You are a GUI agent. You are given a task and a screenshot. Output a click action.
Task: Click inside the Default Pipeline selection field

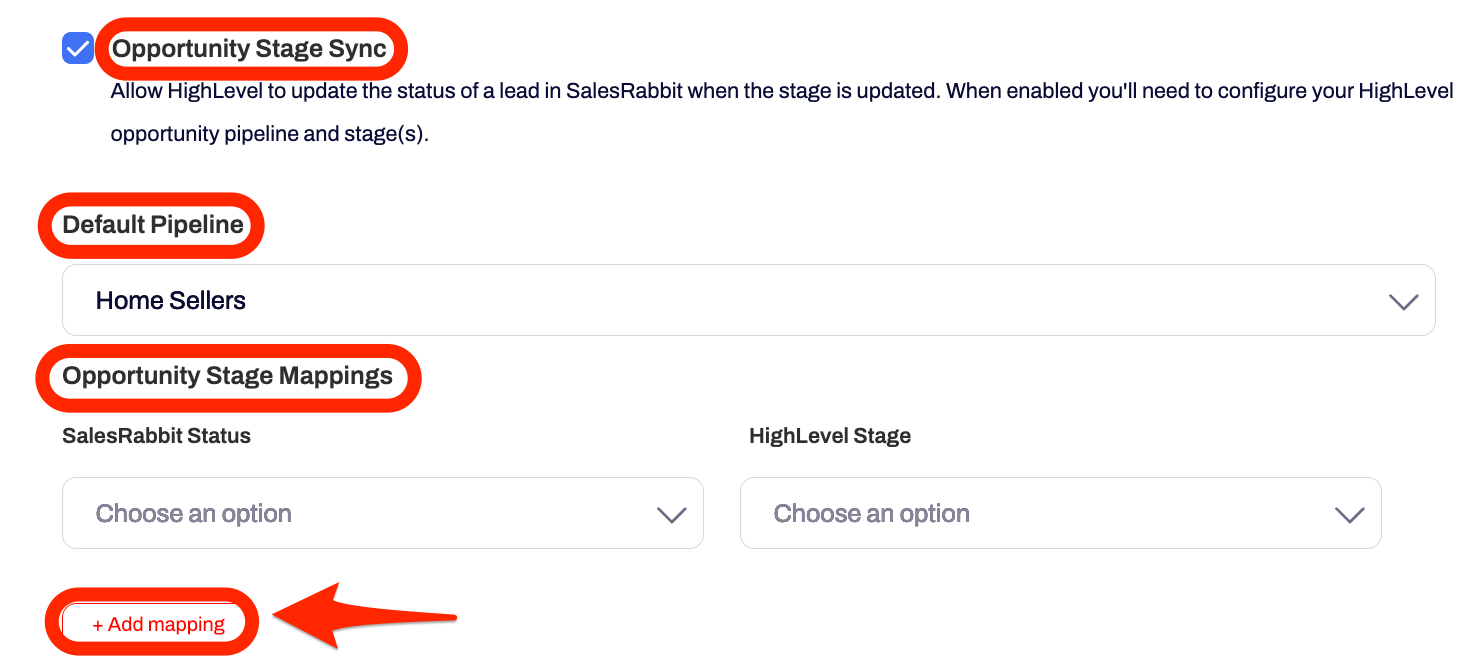point(748,299)
